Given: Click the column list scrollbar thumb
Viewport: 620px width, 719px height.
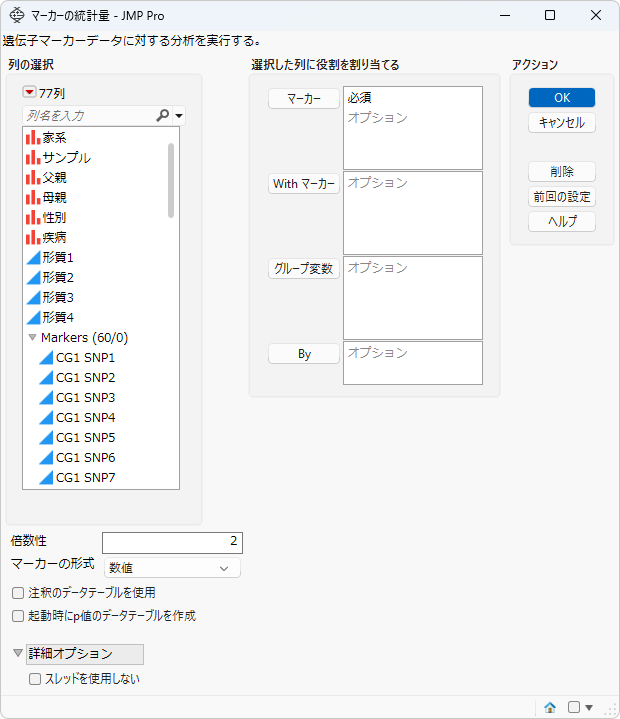Looking at the screenshot, I should [x=171, y=180].
